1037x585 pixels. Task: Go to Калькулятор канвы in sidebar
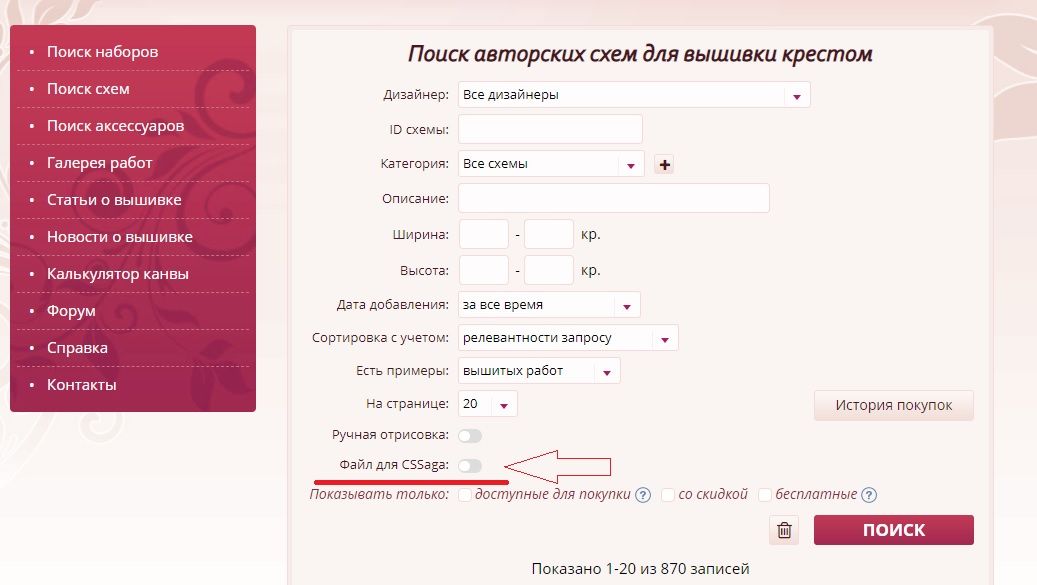(x=117, y=274)
